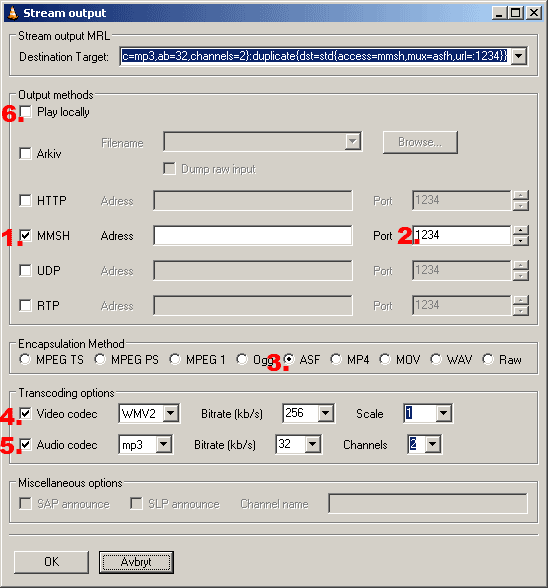Click the MMSH Adress input field
The image size is (548, 588).
click(x=253, y=236)
